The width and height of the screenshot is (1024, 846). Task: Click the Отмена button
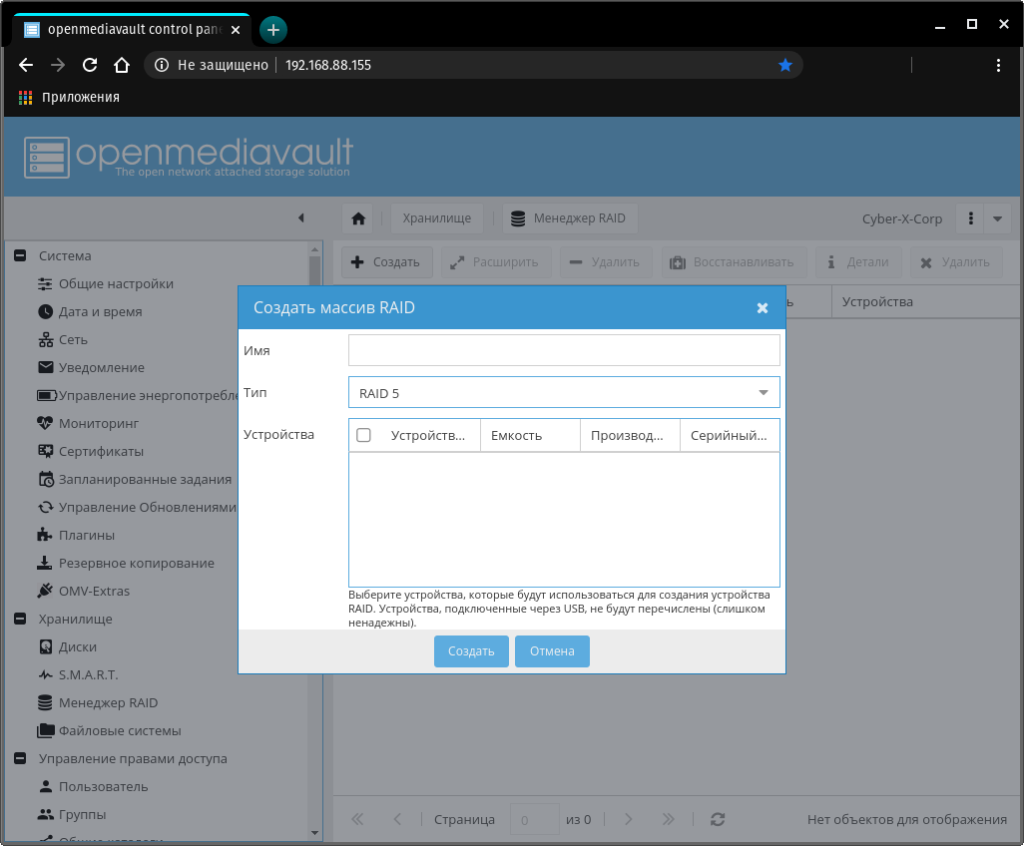(x=552, y=651)
